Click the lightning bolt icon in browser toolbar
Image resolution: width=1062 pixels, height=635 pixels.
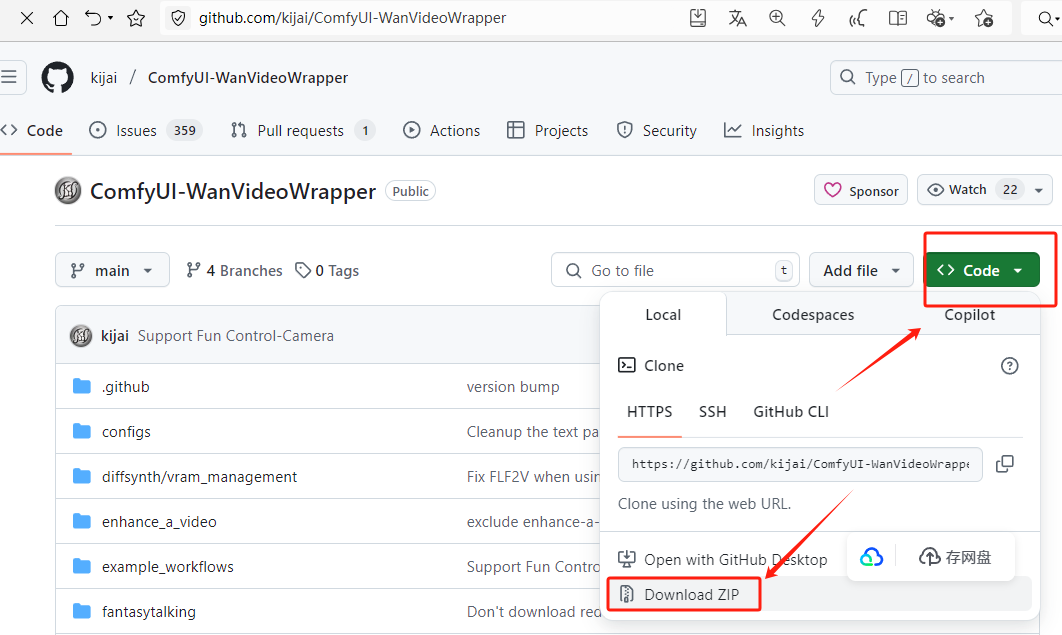pos(817,18)
